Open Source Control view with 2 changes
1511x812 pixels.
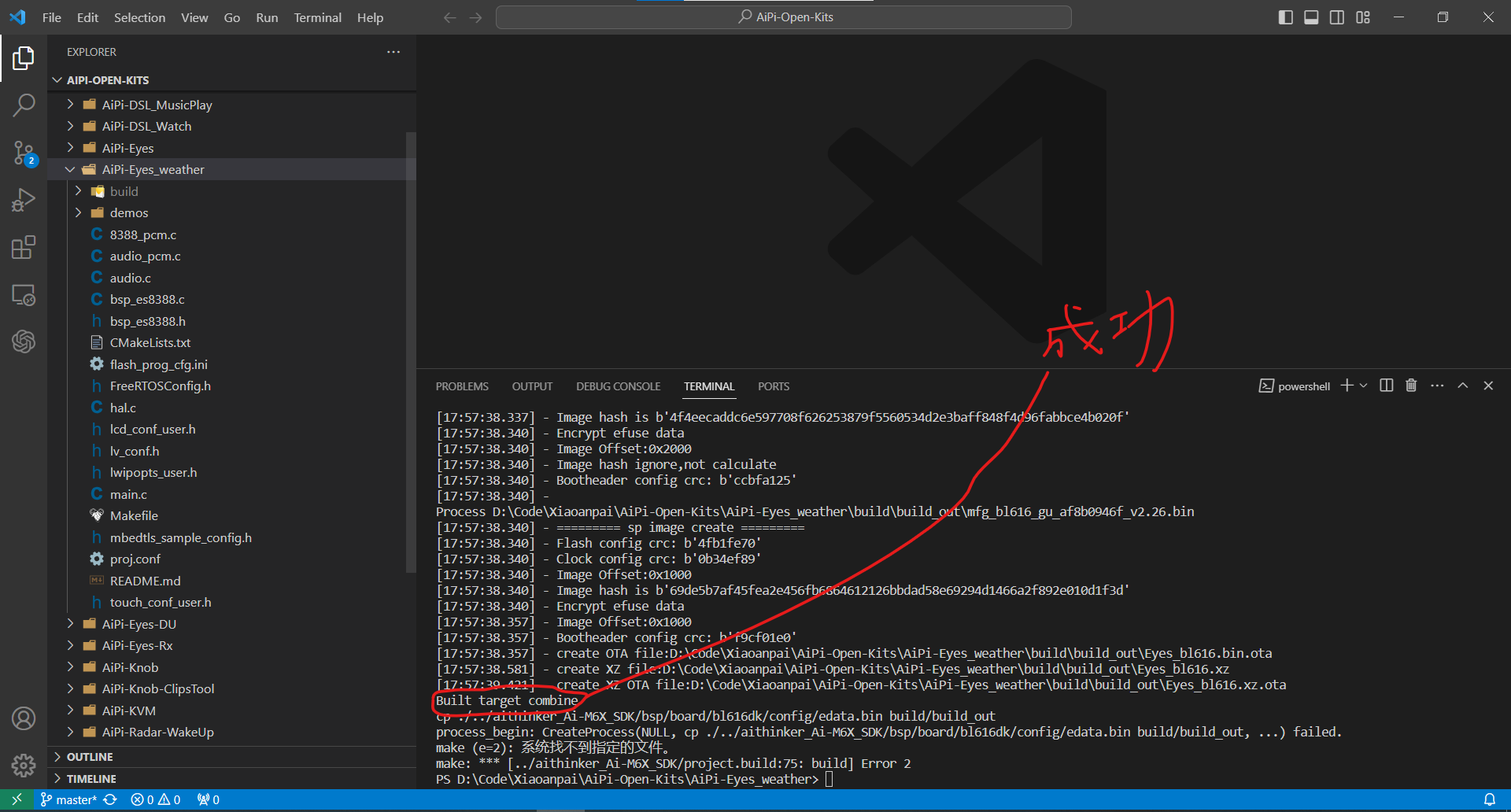[24, 153]
